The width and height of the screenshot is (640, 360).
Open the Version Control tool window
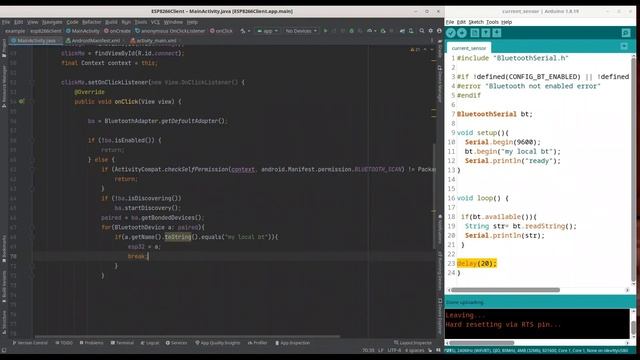pos(29,343)
